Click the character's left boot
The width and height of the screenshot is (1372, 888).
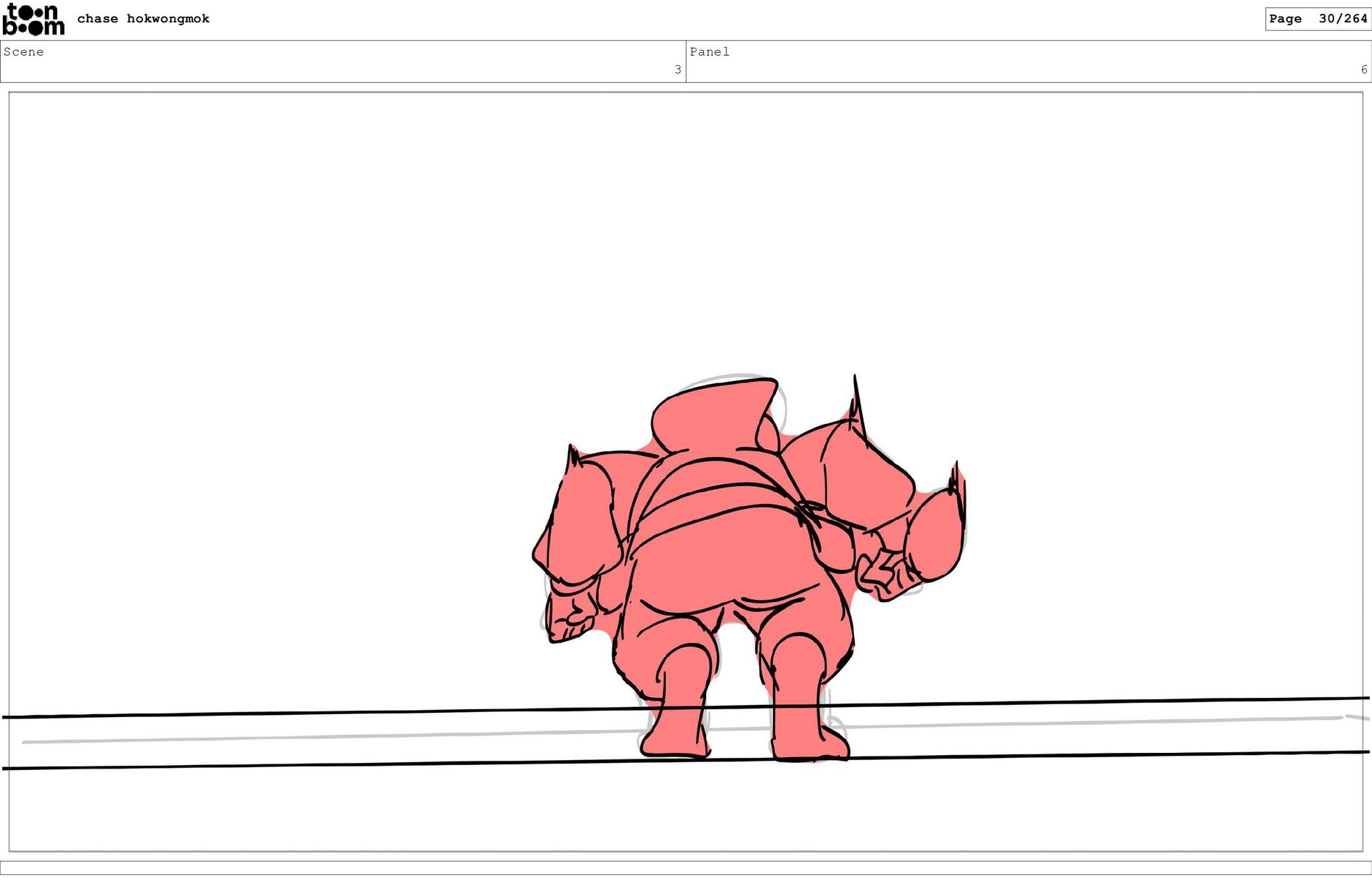[675, 729]
